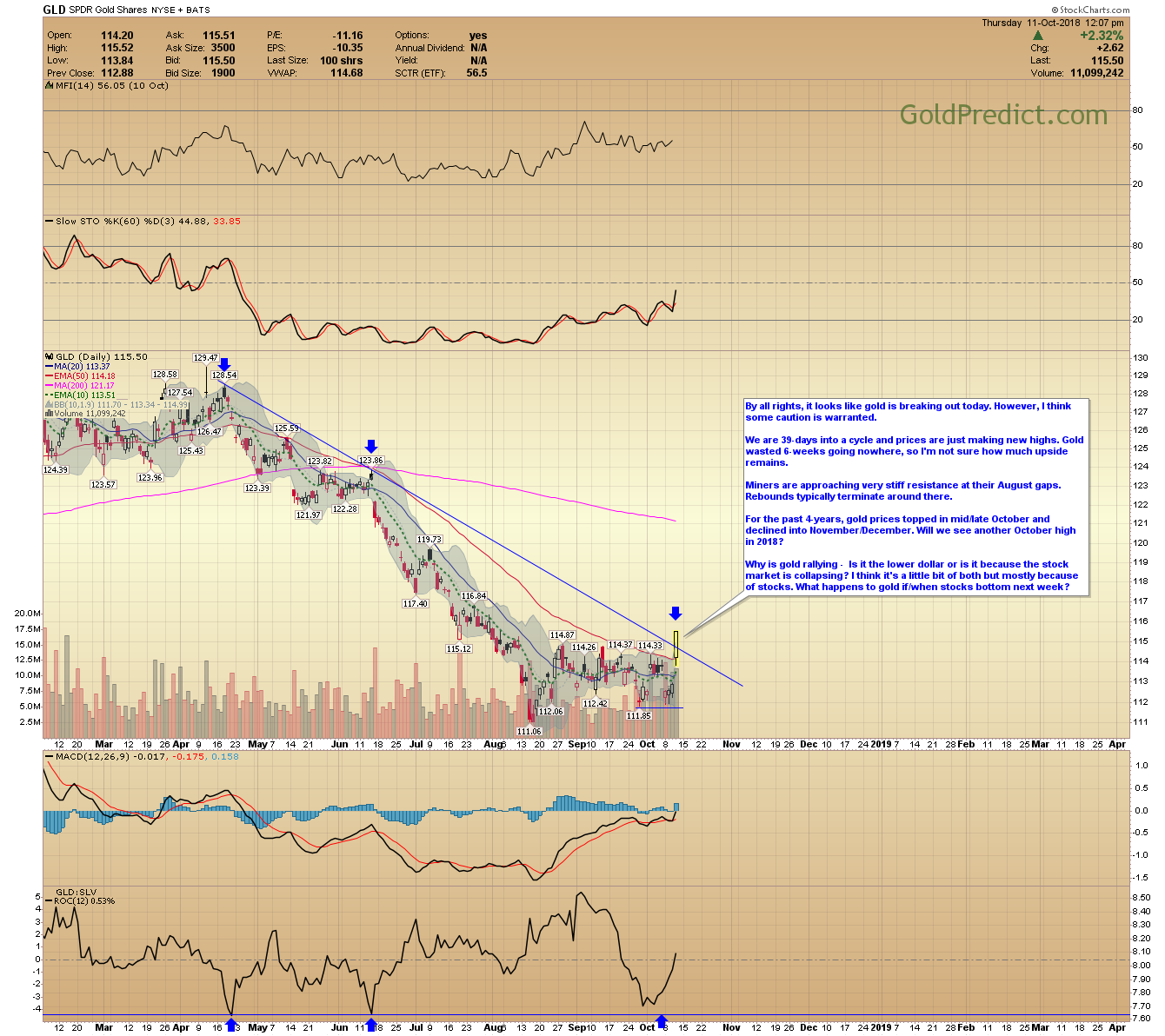Expand the EMA(10) legend entry

[50, 395]
